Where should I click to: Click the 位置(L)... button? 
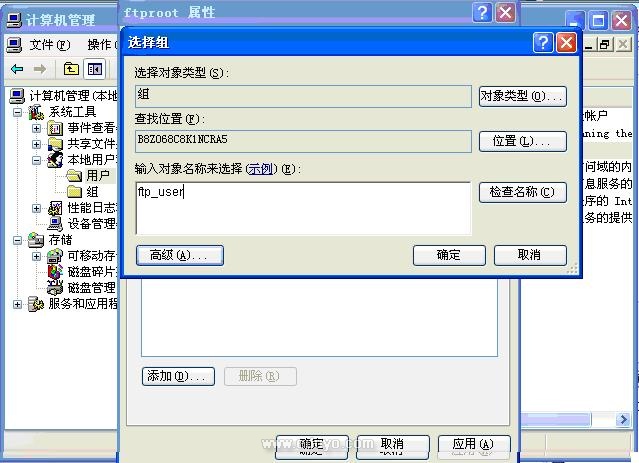[522, 141]
